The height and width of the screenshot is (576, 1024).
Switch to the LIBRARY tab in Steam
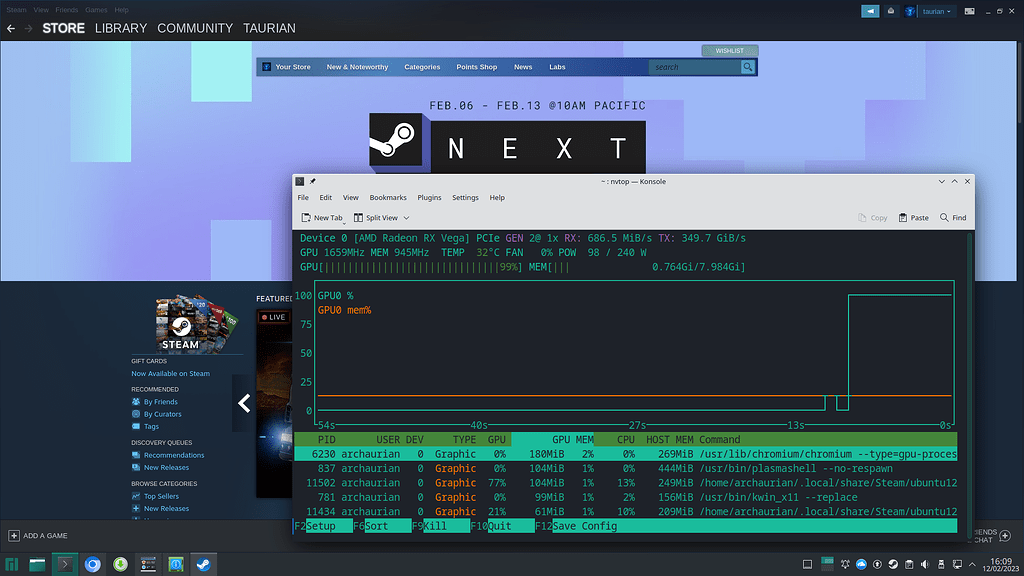tap(120, 28)
